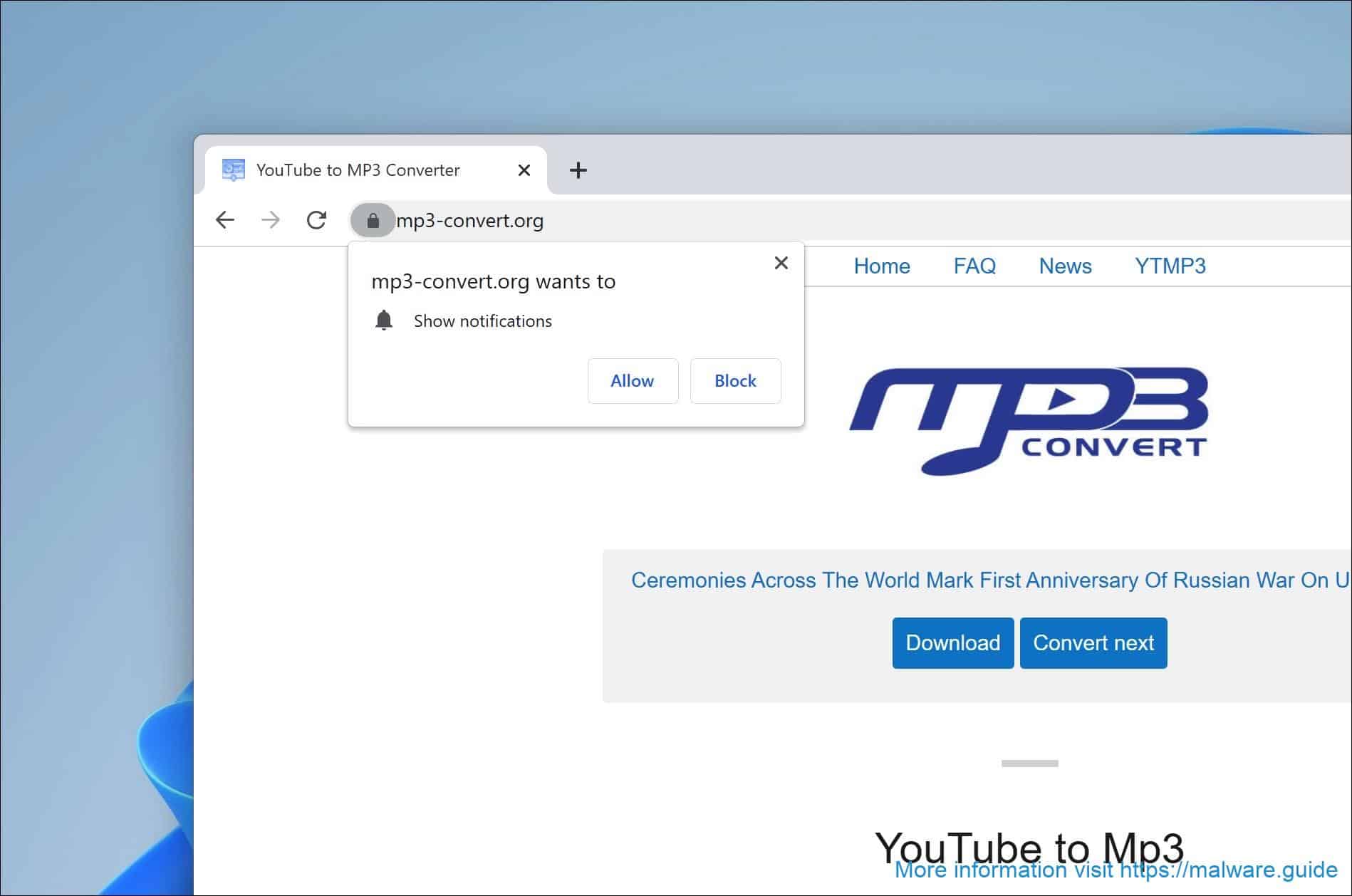1352x896 pixels.
Task: Click the bell notification icon in the prompt
Action: 385,320
